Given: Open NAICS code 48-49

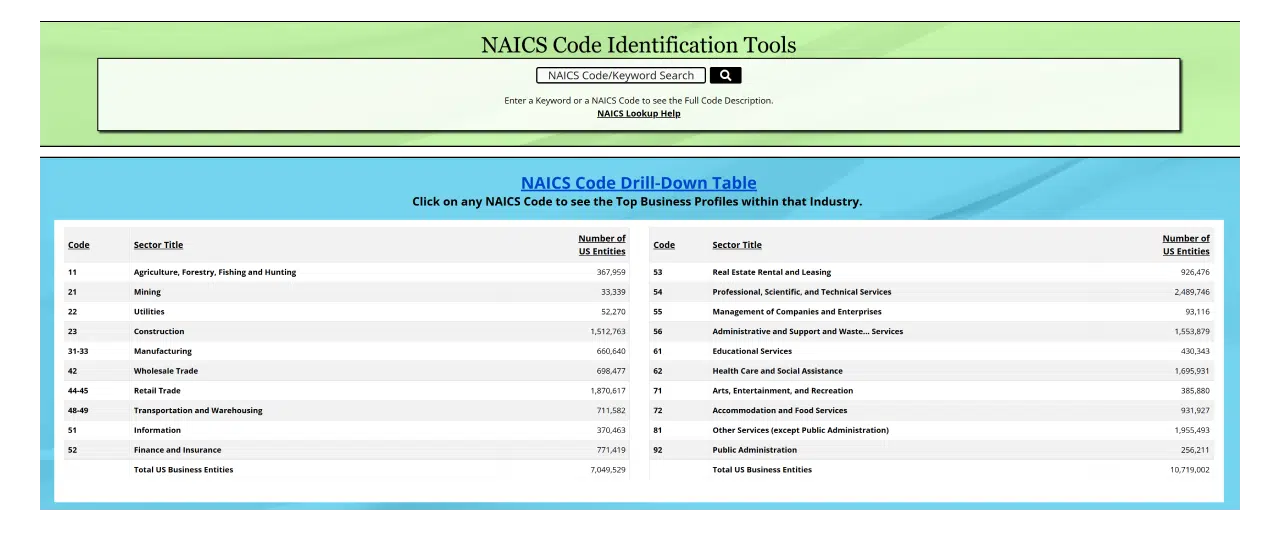Looking at the screenshot, I should tap(78, 410).
